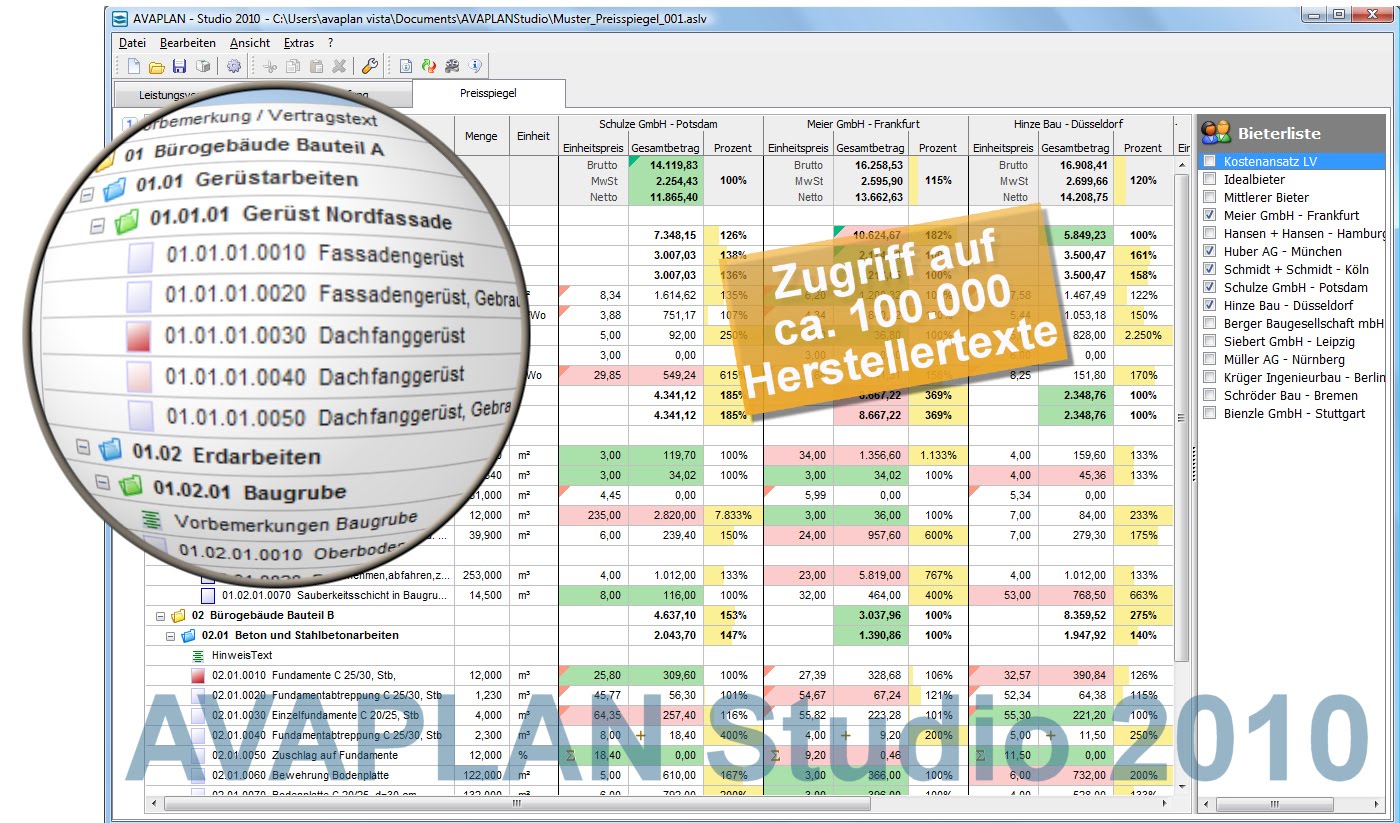Click the Schulze GmbH - Potsdam column header
The width and height of the screenshot is (1400, 823).
tap(660, 124)
